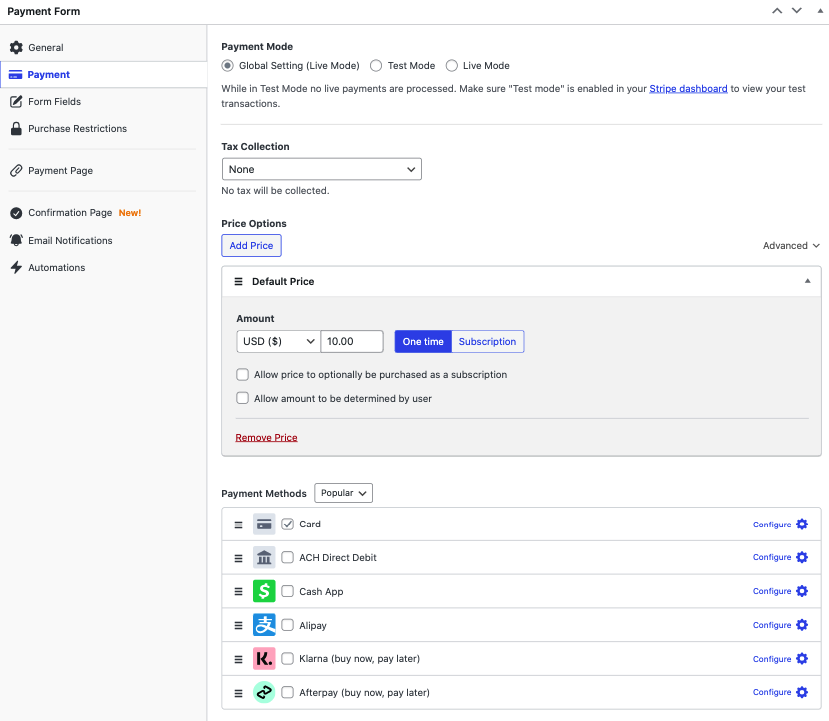Grab the Default Price drag handle icon

238,282
